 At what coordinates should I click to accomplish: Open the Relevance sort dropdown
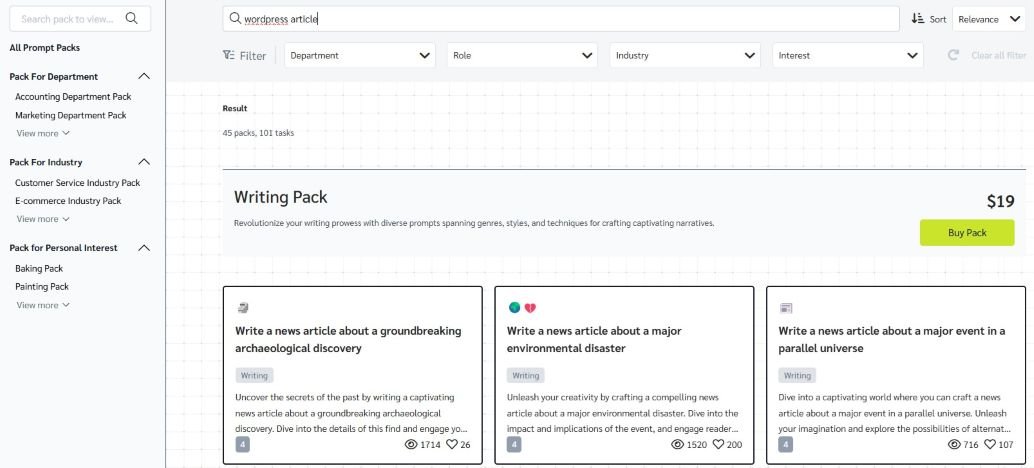[x=989, y=19]
